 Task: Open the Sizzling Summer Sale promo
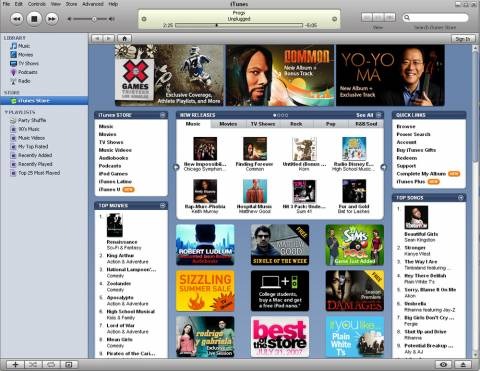tap(205, 291)
